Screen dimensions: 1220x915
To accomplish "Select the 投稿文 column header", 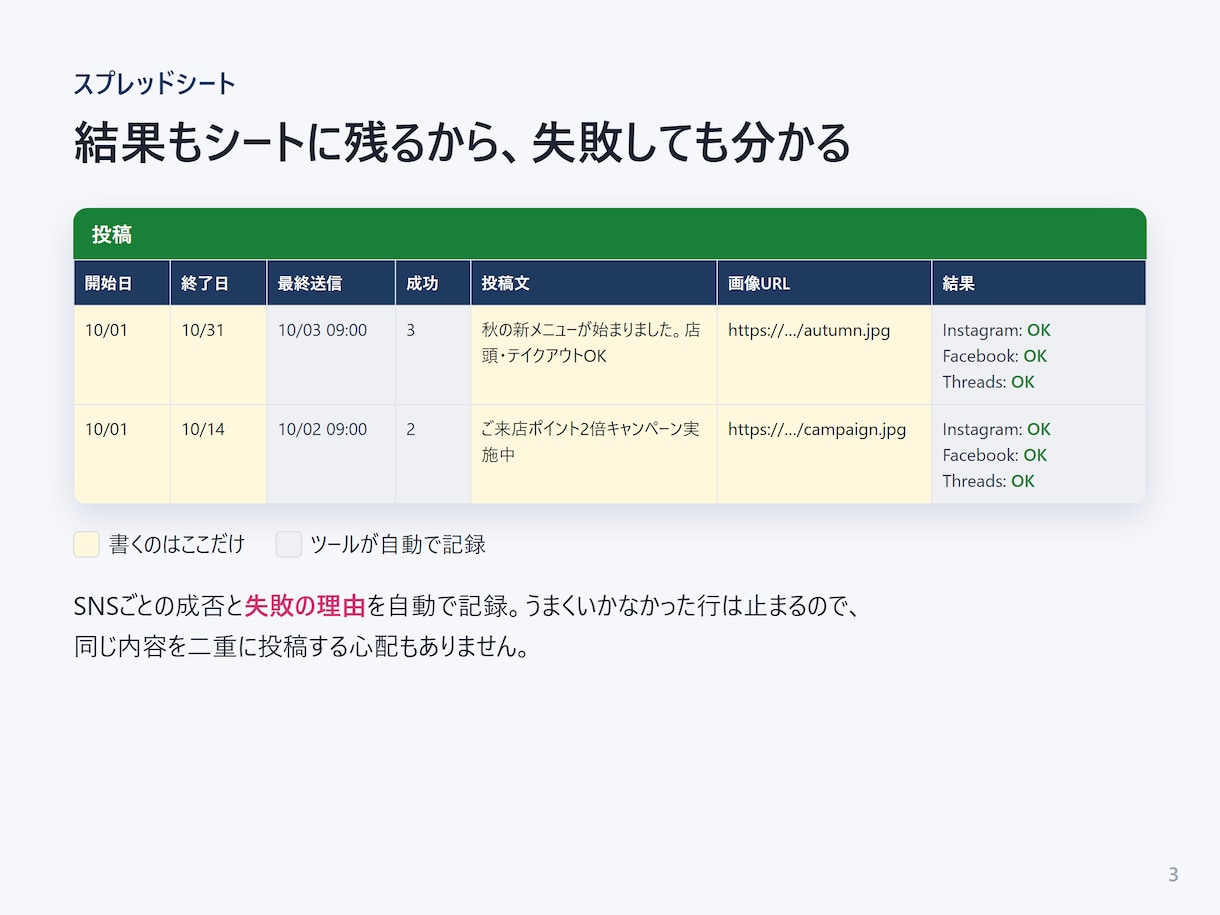I will [594, 283].
